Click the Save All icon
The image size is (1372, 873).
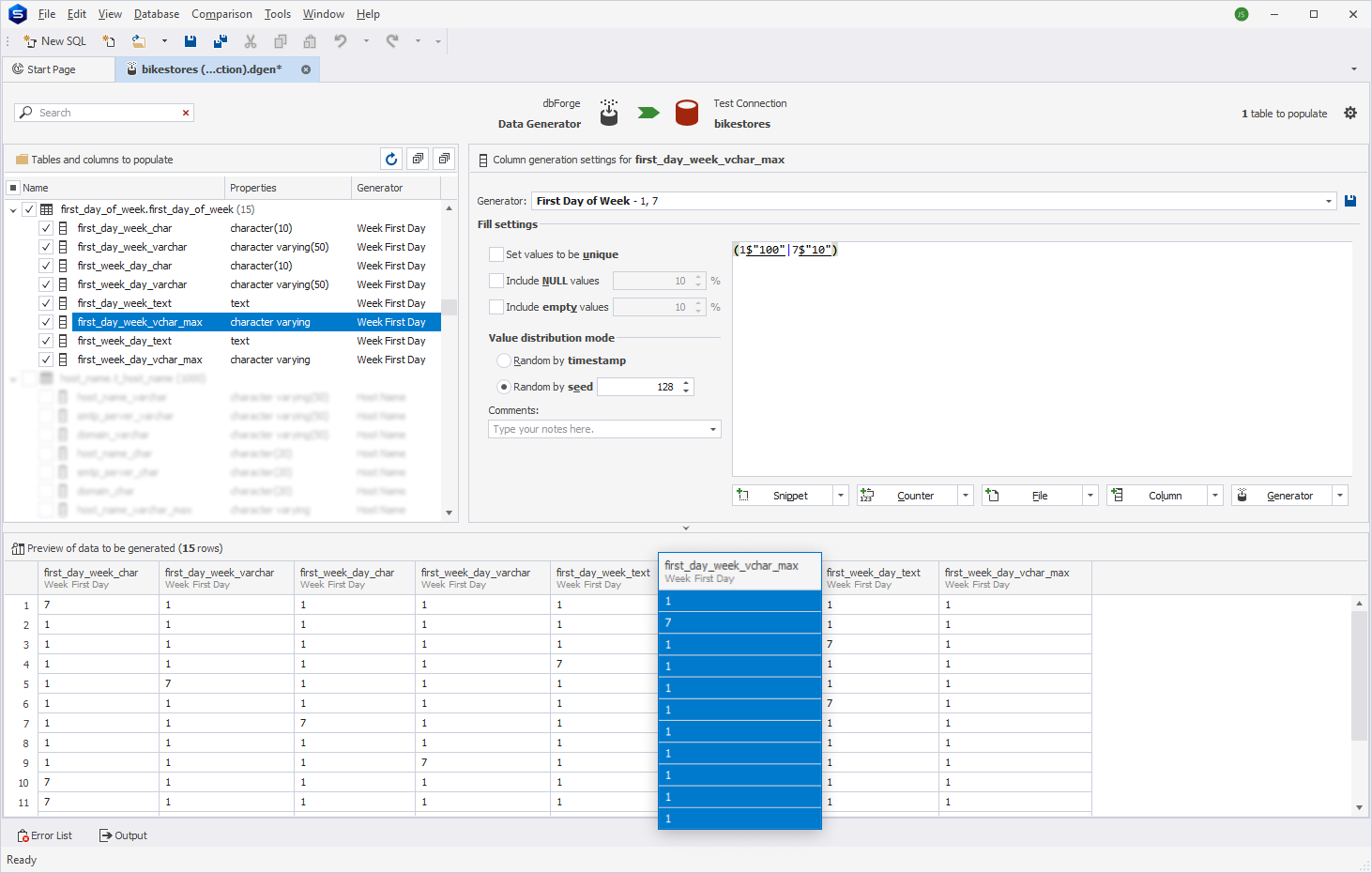pos(221,41)
